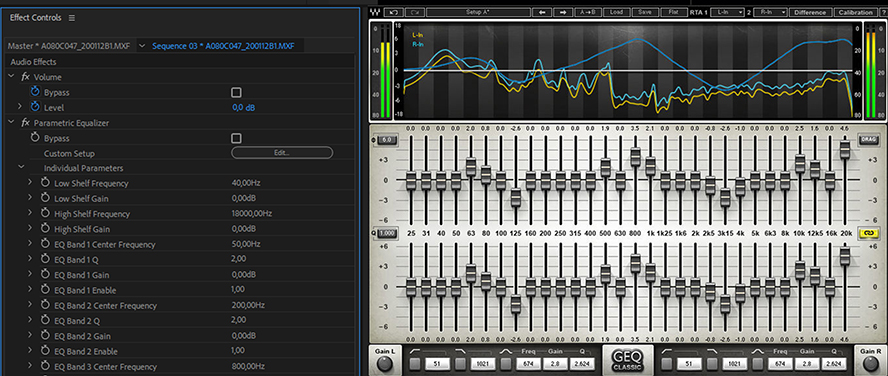Viewport: 888px width, 376px height.
Task: Click the Undo arrow in the GEQ toolbar
Action: tap(394, 12)
